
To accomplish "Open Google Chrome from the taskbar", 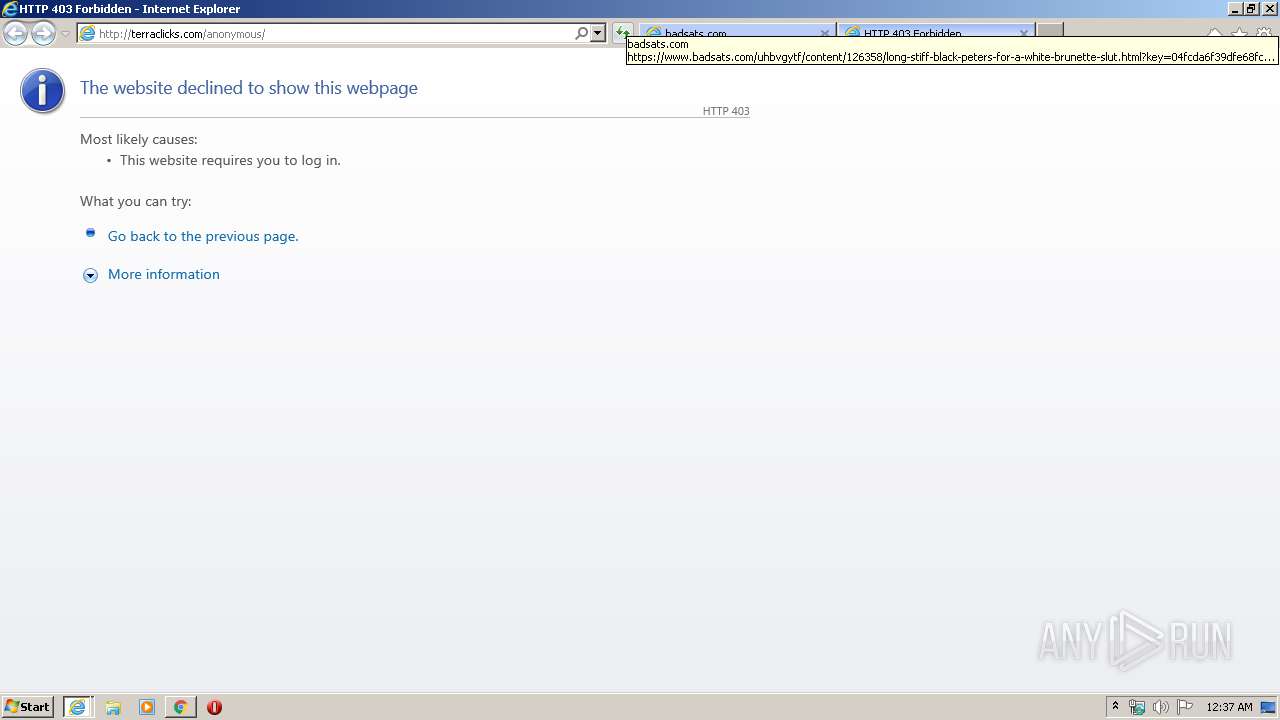I will pyautogui.click(x=180, y=707).
